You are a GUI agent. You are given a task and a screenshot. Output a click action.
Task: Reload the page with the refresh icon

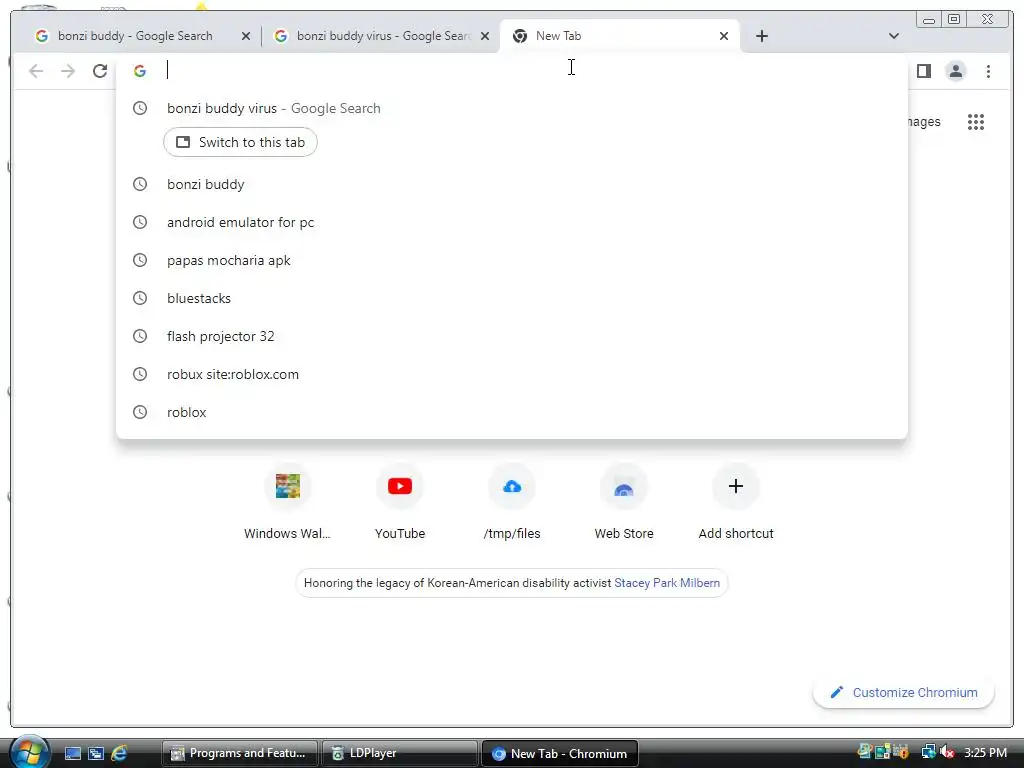[100, 71]
